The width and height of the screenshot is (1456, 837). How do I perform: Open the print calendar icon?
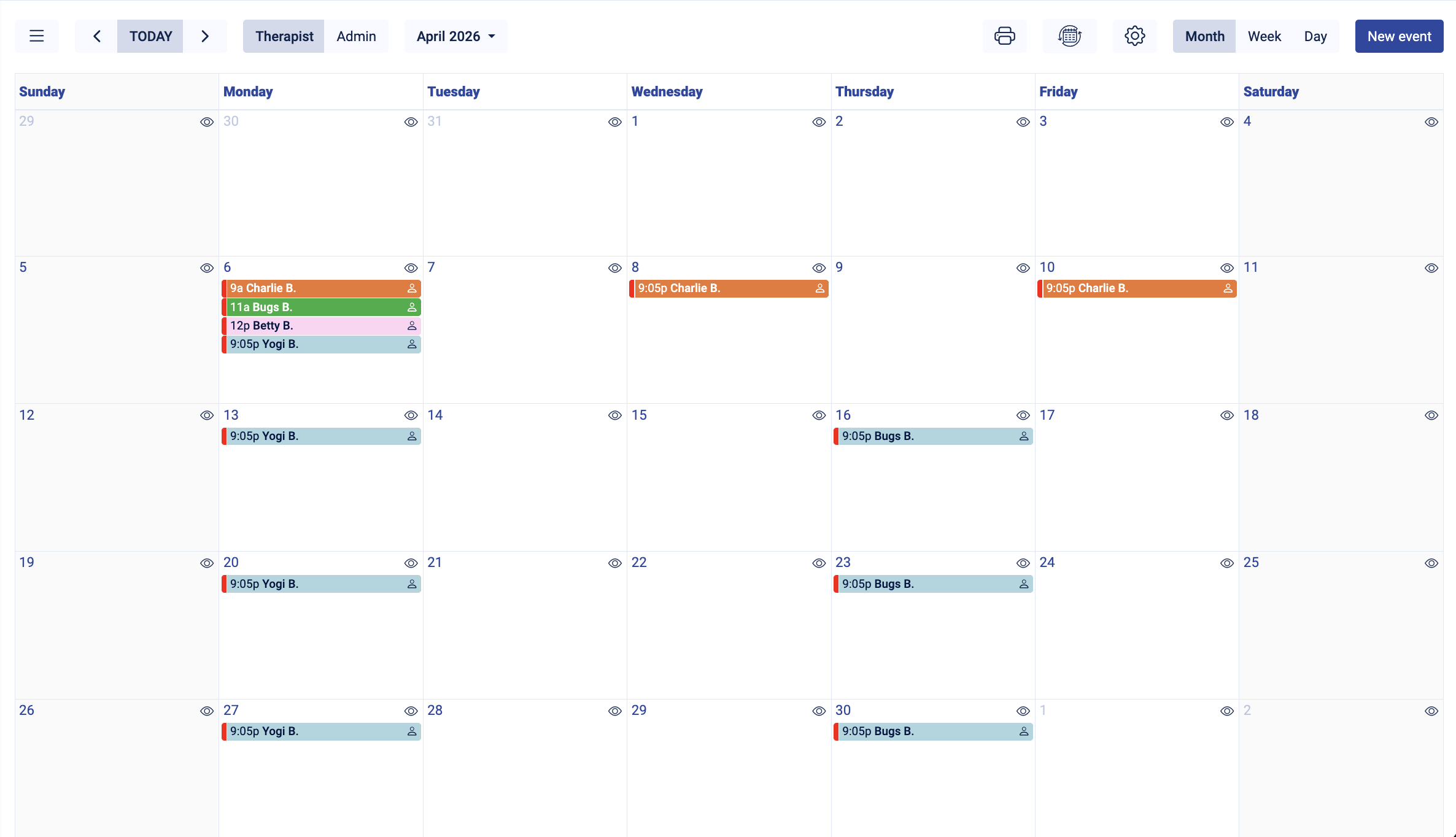pos(1005,36)
